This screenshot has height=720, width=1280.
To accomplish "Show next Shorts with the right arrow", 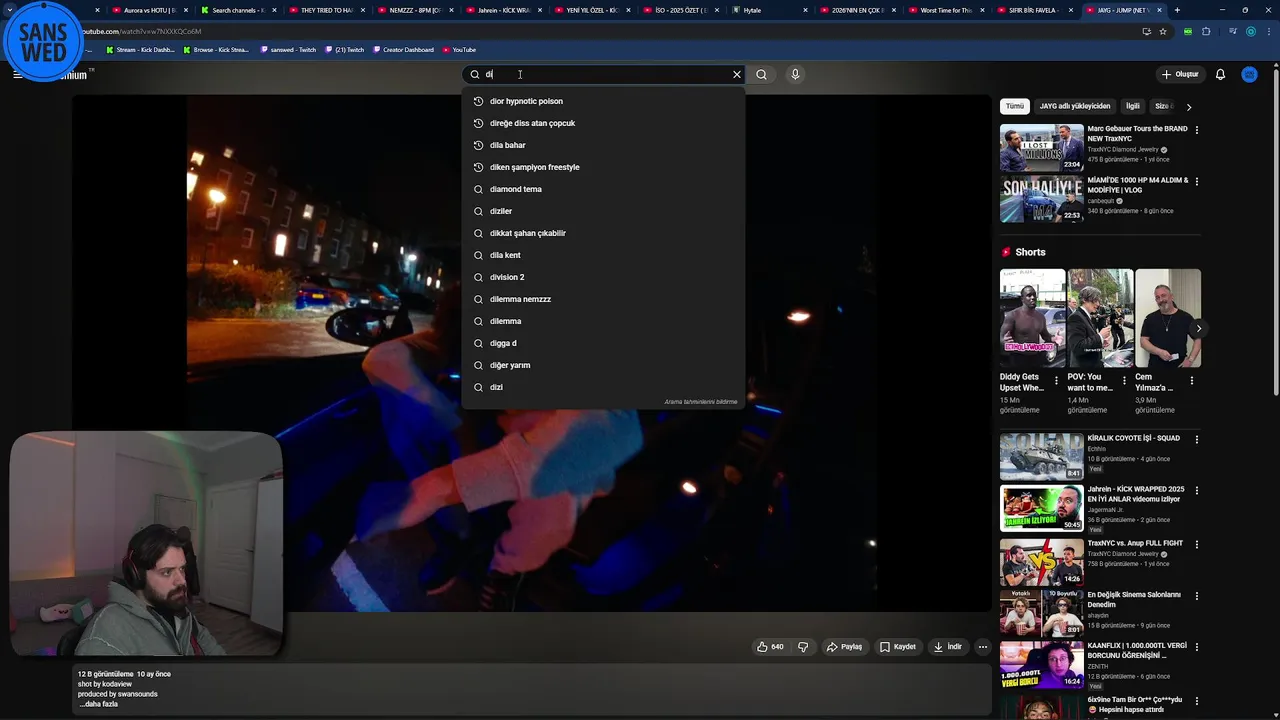I will (1198, 328).
